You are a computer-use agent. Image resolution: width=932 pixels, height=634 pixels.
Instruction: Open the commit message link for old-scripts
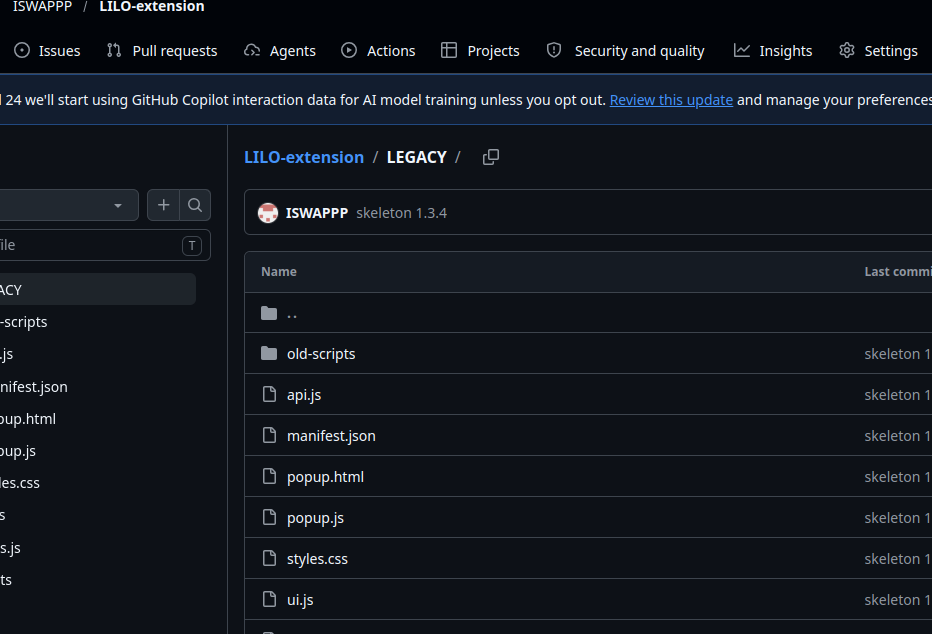coord(898,354)
